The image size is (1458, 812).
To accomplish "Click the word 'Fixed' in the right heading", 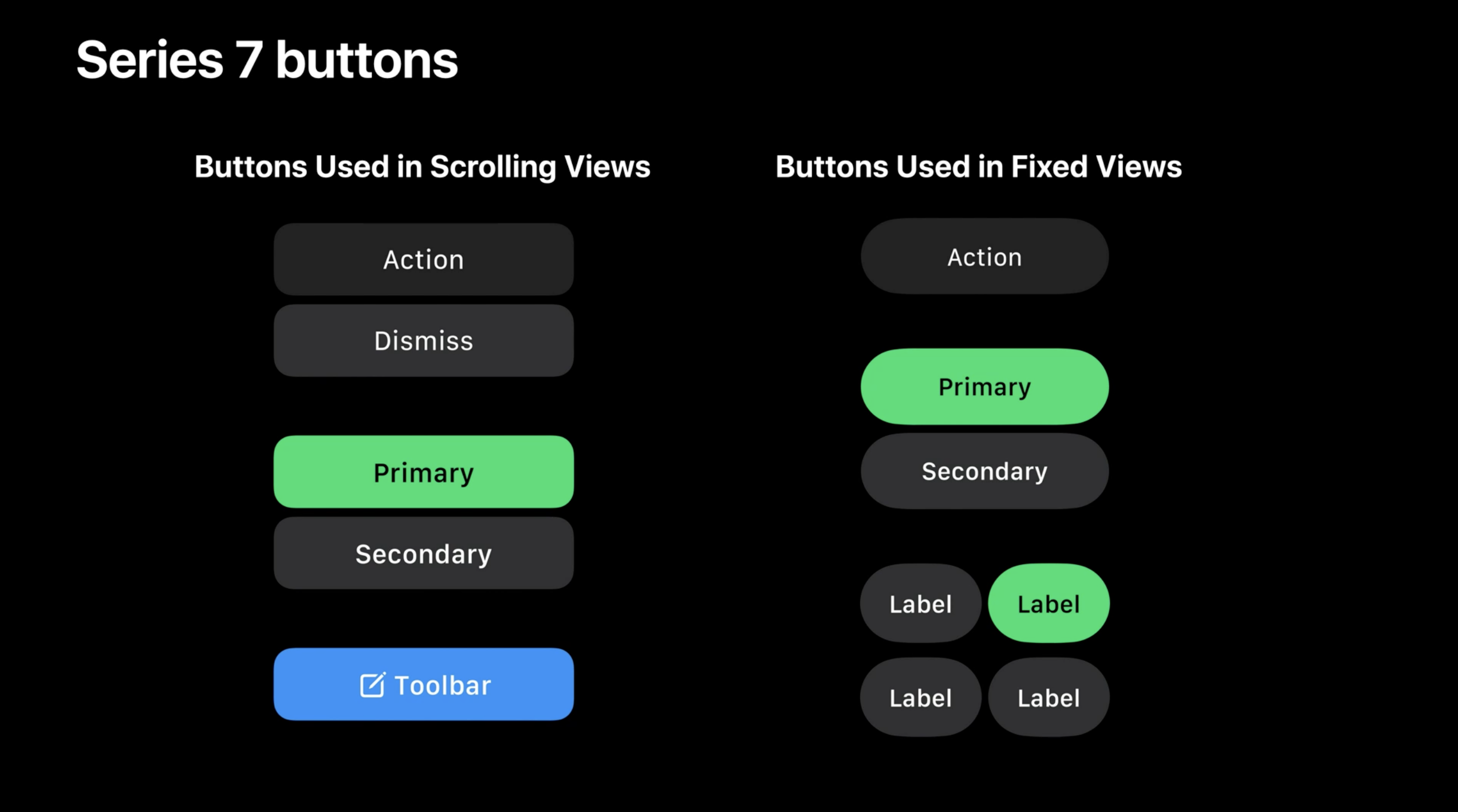I will (1049, 167).
